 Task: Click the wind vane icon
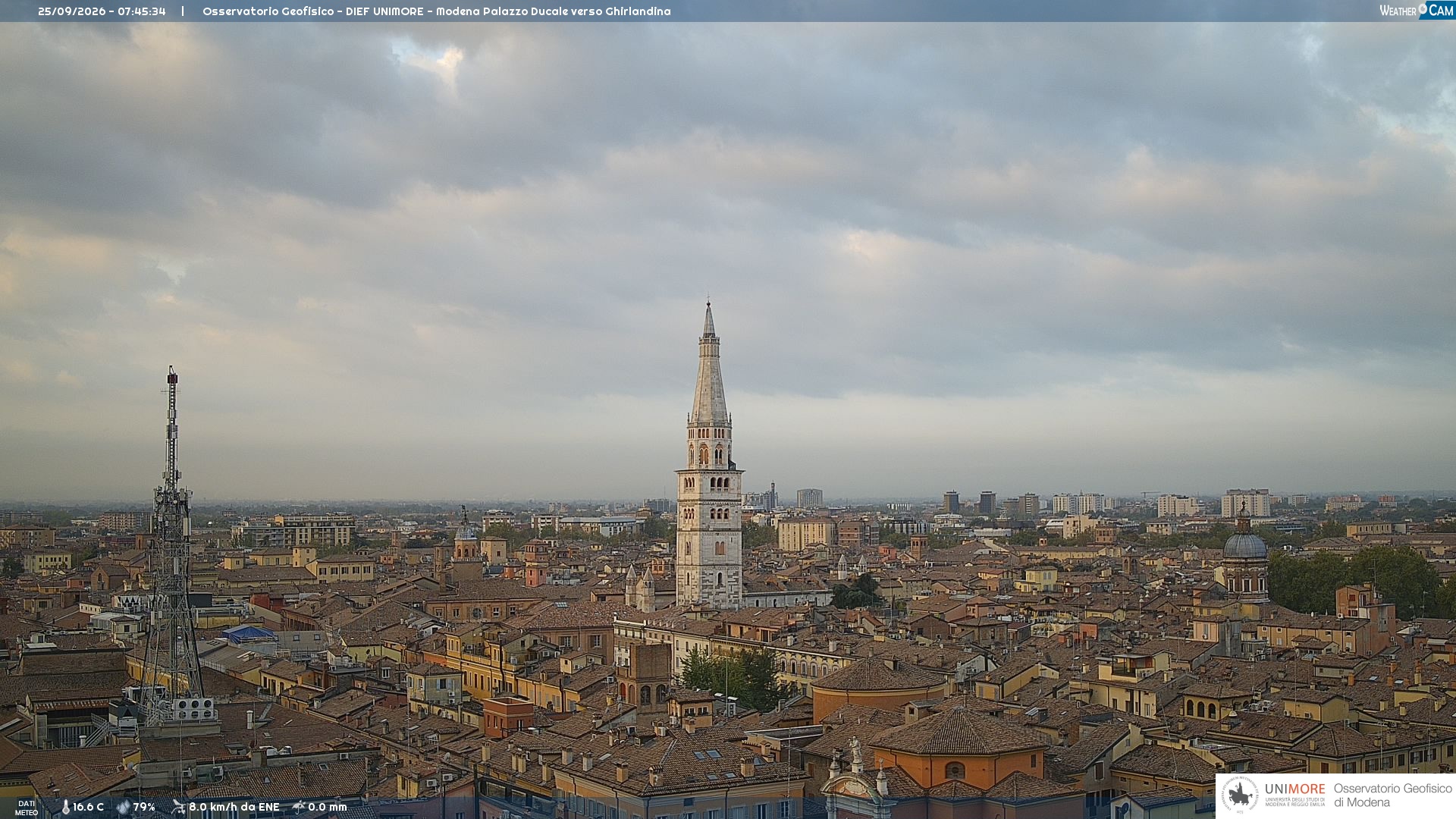[x=178, y=807]
